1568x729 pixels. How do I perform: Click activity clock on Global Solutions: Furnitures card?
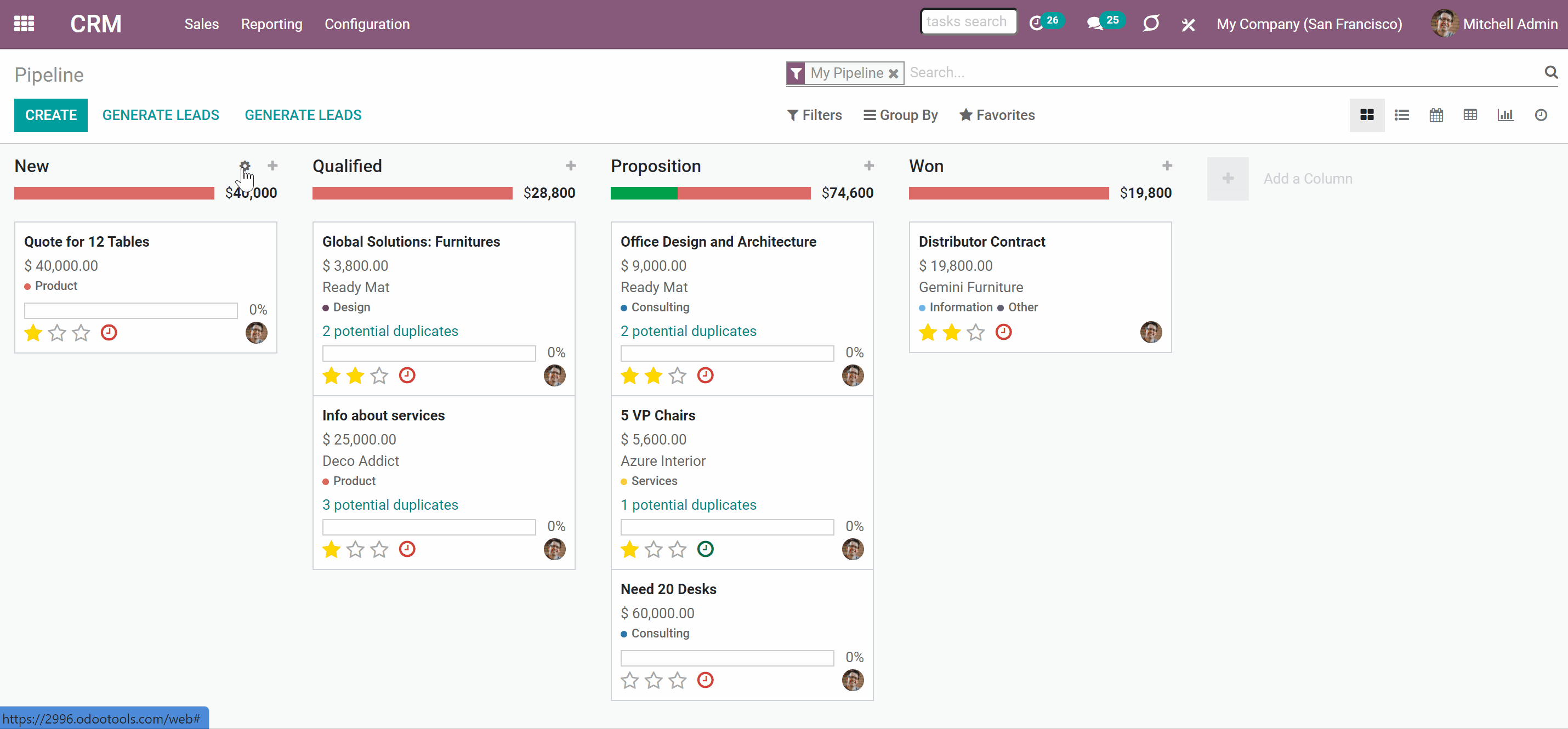[407, 375]
